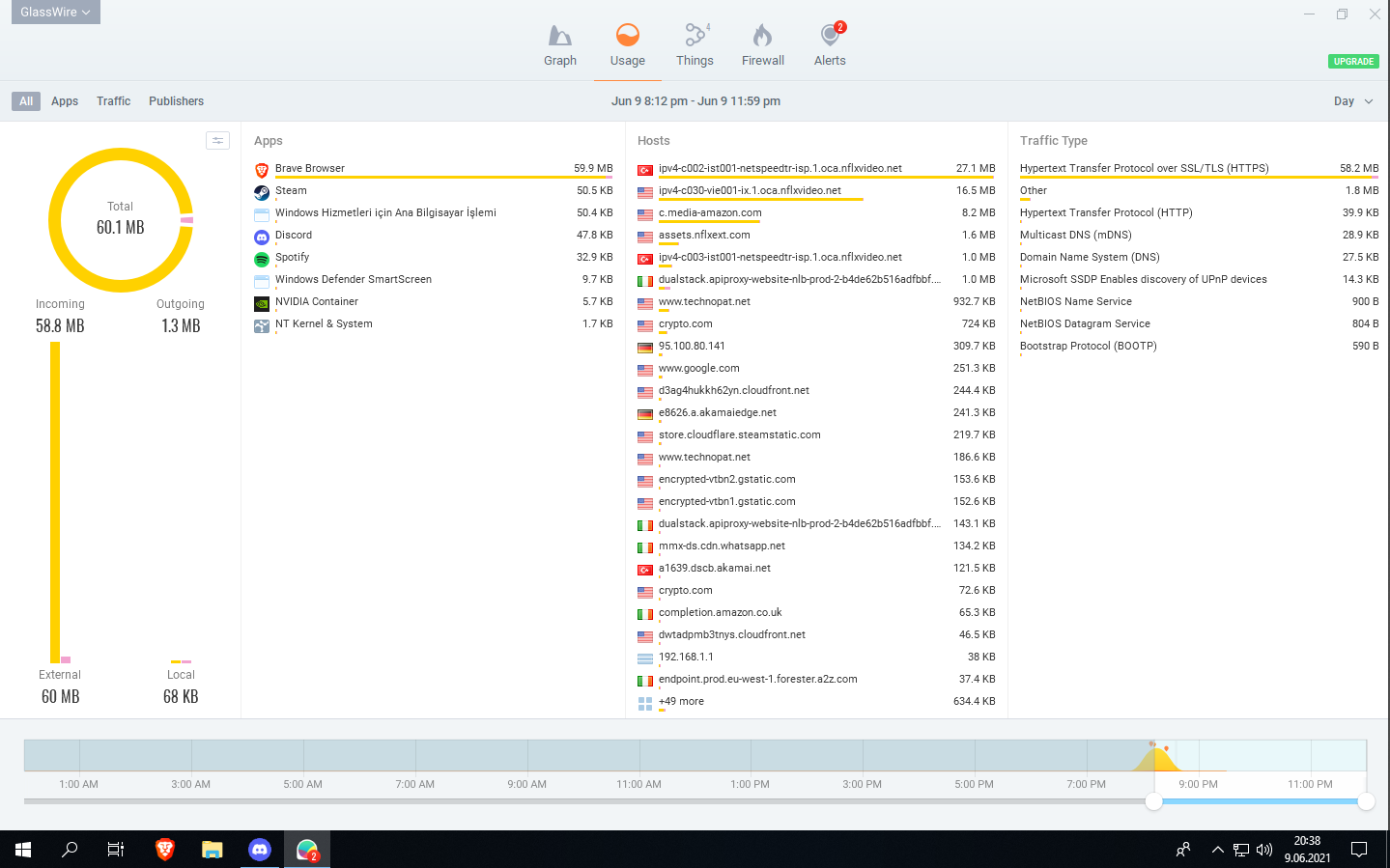
Task: Expand the +49 more hosts entry
Action: (x=816, y=702)
